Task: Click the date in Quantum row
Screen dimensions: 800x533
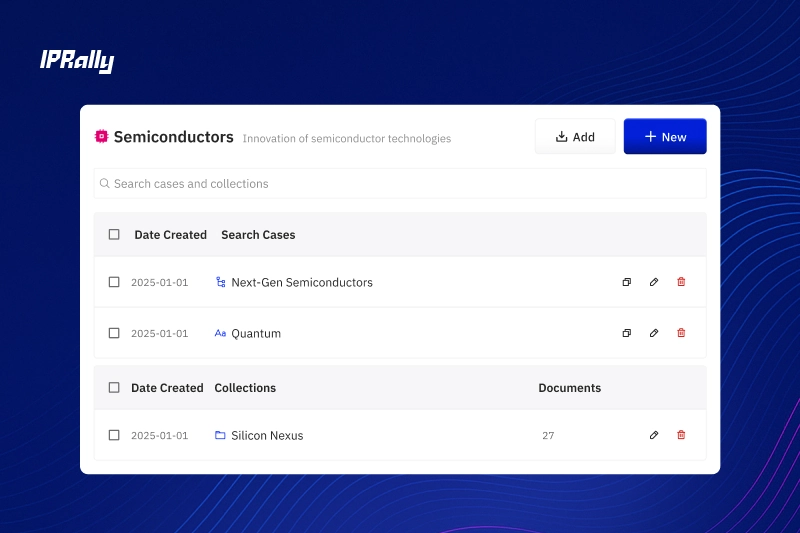Action: pyautogui.click(x=160, y=333)
